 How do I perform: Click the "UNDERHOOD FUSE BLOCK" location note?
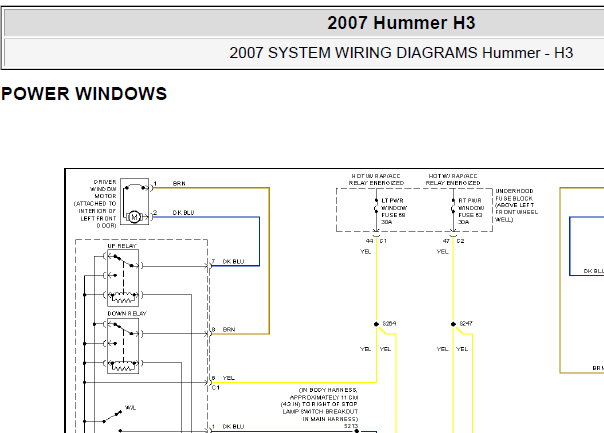pyautogui.click(x=517, y=205)
